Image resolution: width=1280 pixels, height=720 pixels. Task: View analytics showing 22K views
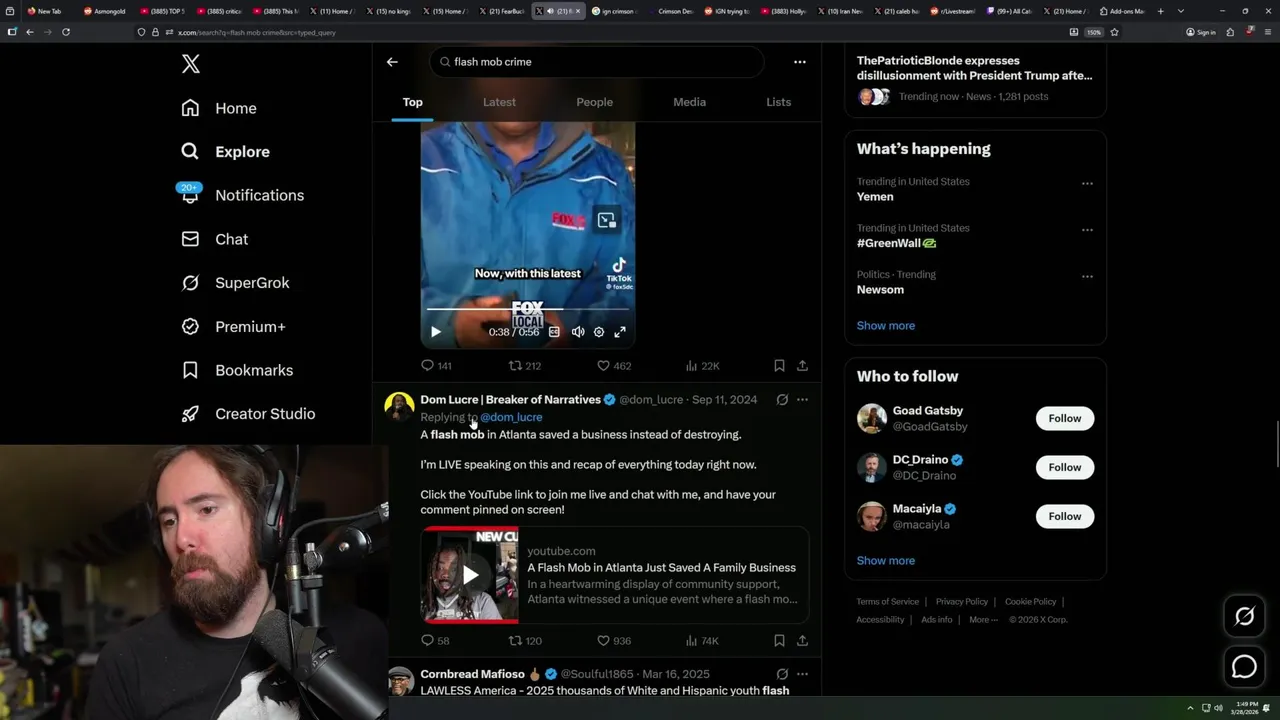click(702, 366)
